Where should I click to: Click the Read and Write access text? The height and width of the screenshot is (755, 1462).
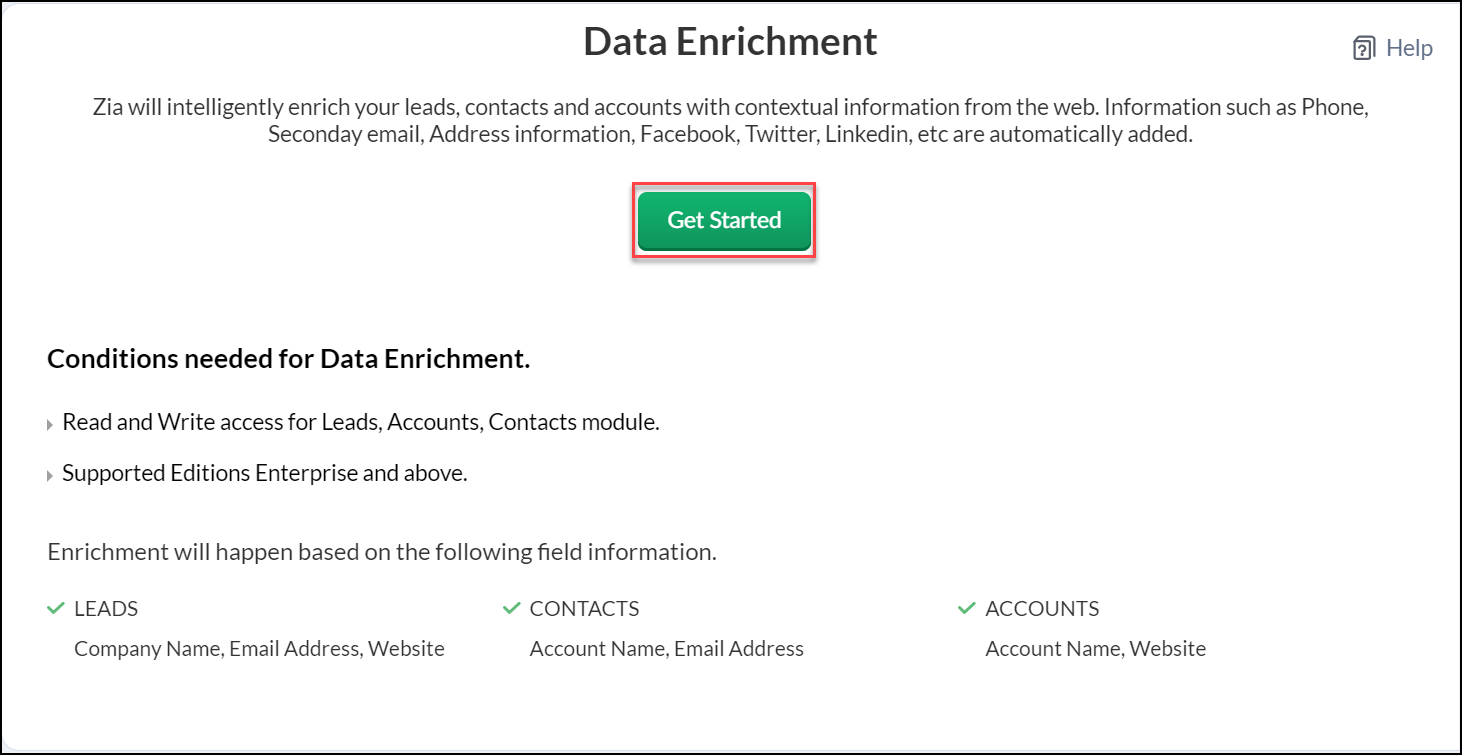tap(360, 422)
